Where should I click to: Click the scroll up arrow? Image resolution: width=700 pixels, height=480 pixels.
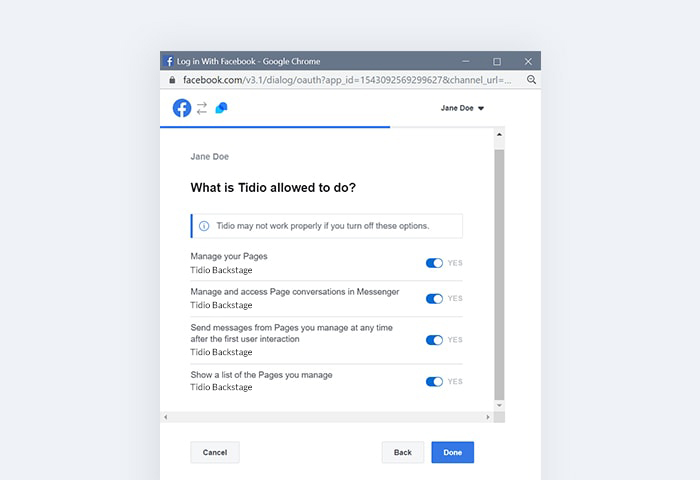click(x=499, y=134)
